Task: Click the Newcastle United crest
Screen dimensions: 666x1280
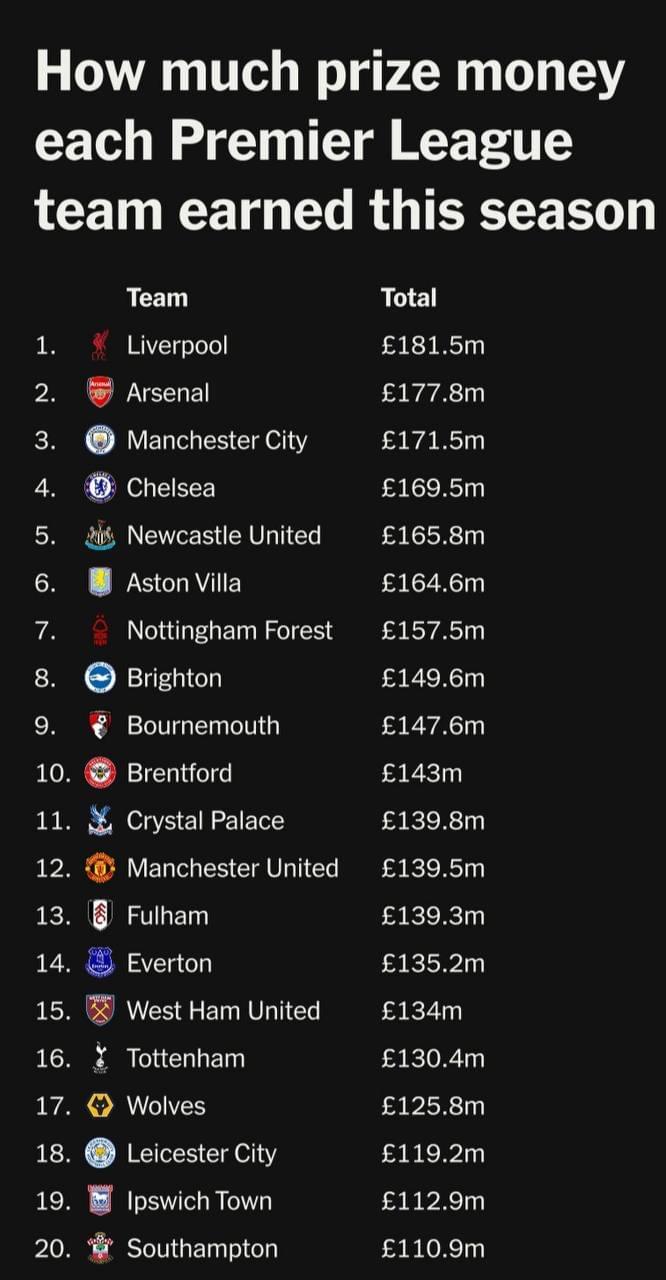Action: pyautogui.click(x=100, y=535)
